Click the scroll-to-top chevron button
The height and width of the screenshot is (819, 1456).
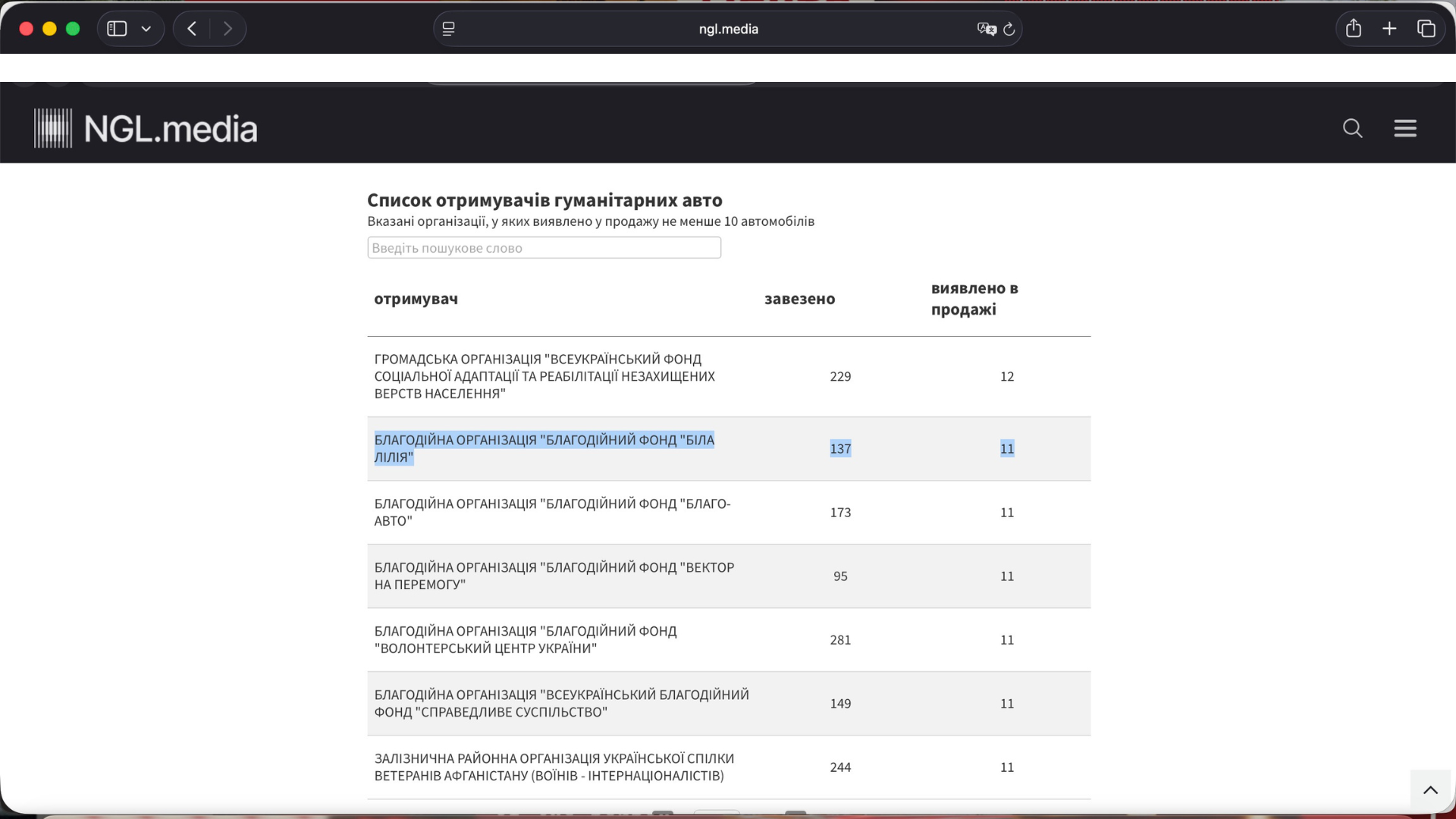[x=1431, y=789]
